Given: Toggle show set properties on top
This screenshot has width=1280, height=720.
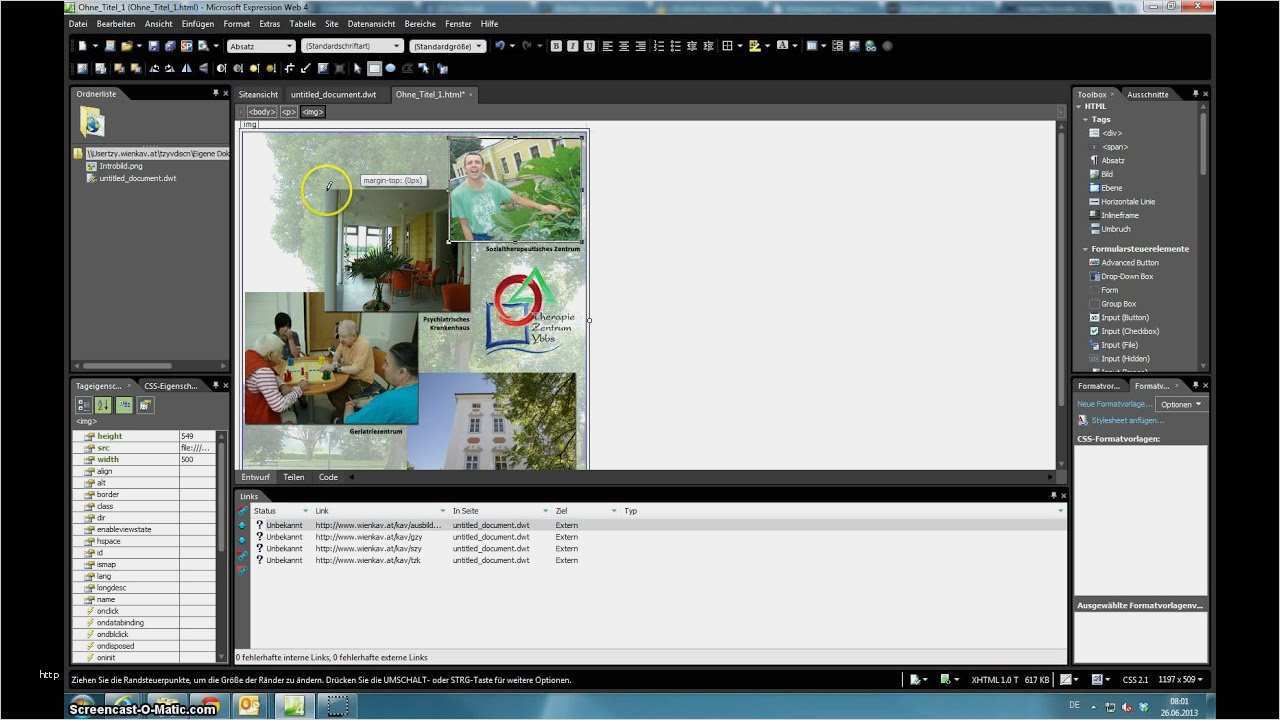Looking at the screenshot, I should pos(124,405).
